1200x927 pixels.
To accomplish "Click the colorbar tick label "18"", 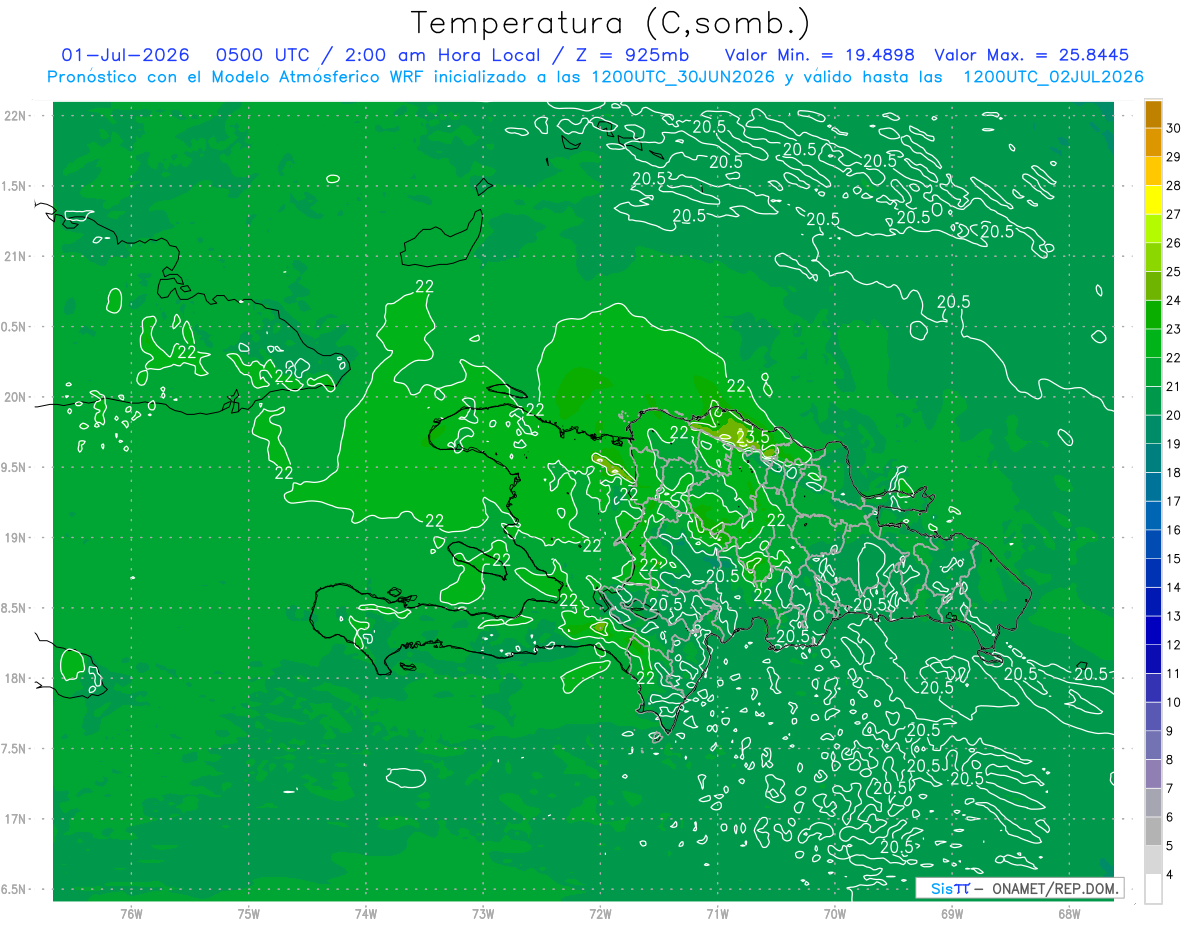I will coord(1174,473).
